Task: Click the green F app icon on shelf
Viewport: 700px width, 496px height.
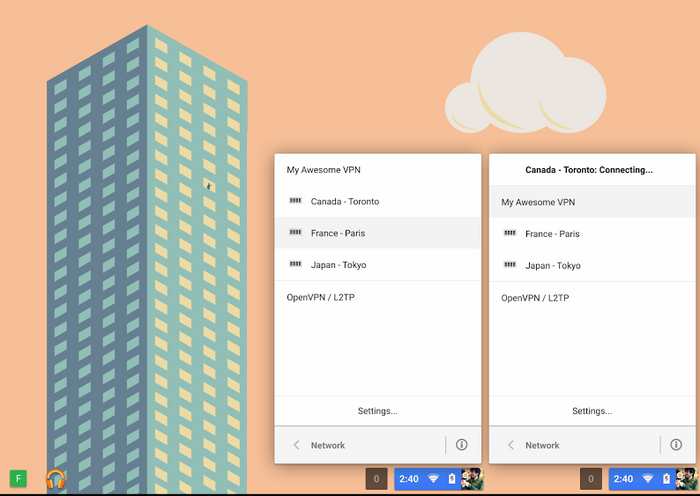Action: pyautogui.click(x=17, y=479)
